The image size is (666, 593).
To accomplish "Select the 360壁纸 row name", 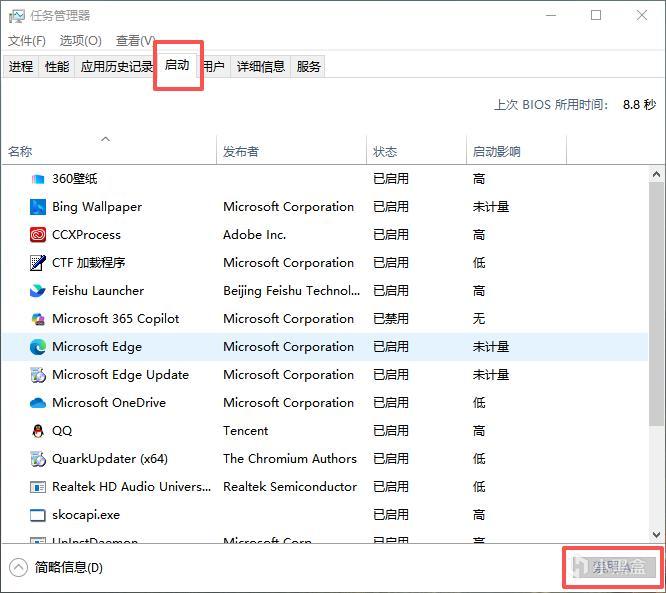I will coord(75,179).
